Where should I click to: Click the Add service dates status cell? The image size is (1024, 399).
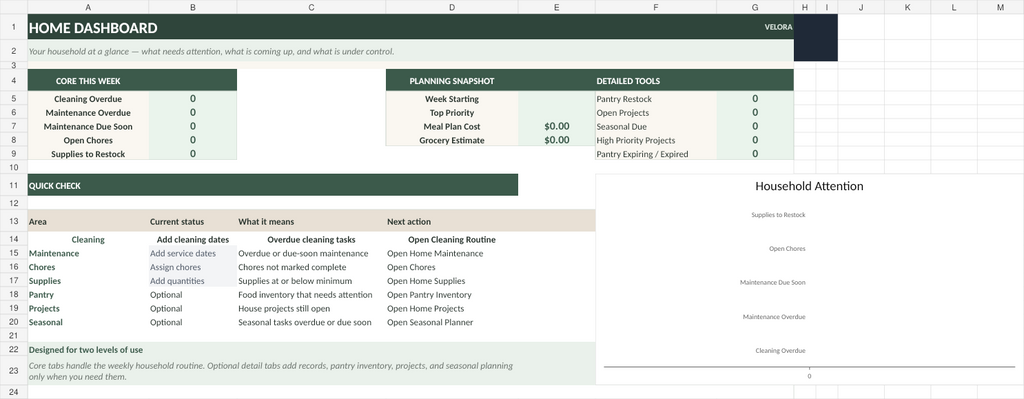tap(193, 253)
